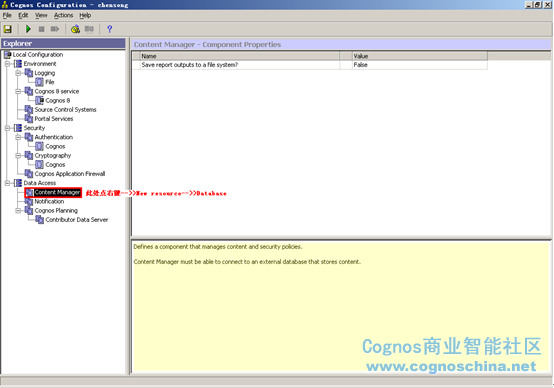Open the File menu
This screenshot has width=554, height=388.
7,15
